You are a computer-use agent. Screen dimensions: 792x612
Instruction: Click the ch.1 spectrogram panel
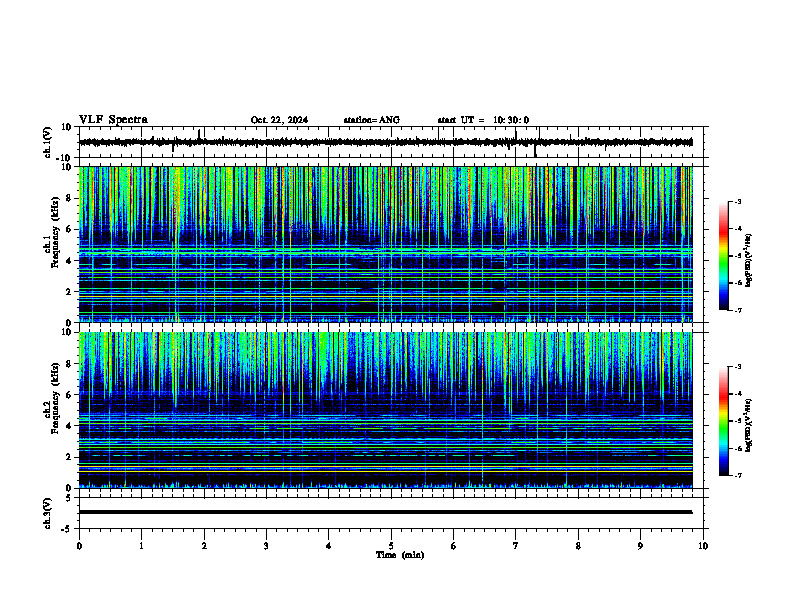coord(386,244)
